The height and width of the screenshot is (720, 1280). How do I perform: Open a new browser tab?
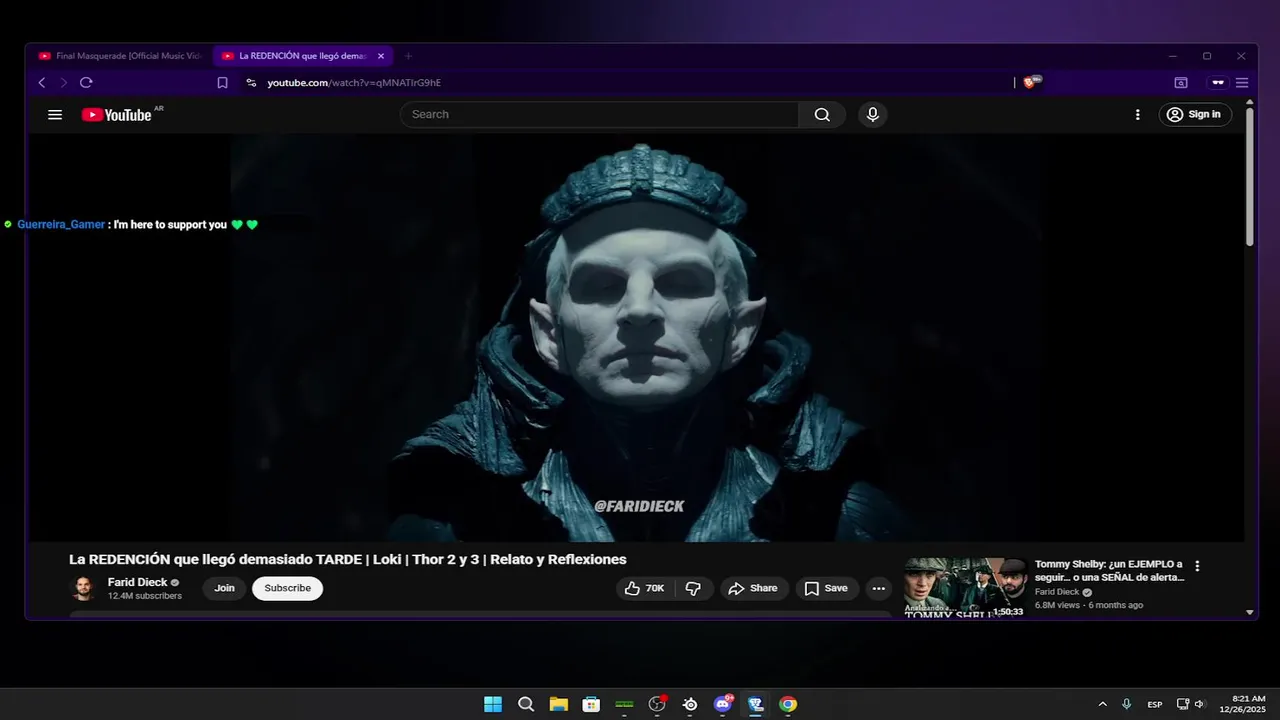click(x=408, y=56)
